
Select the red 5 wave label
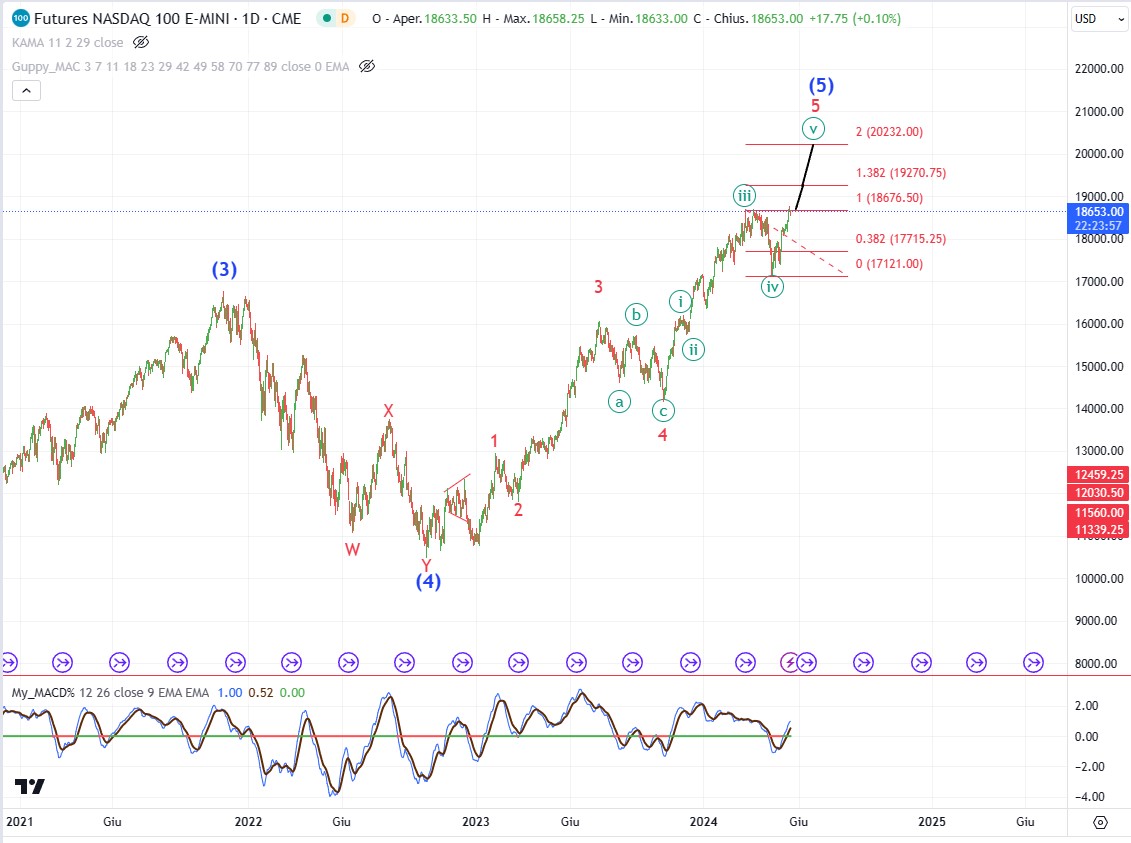pyautogui.click(x=815, y=106)
